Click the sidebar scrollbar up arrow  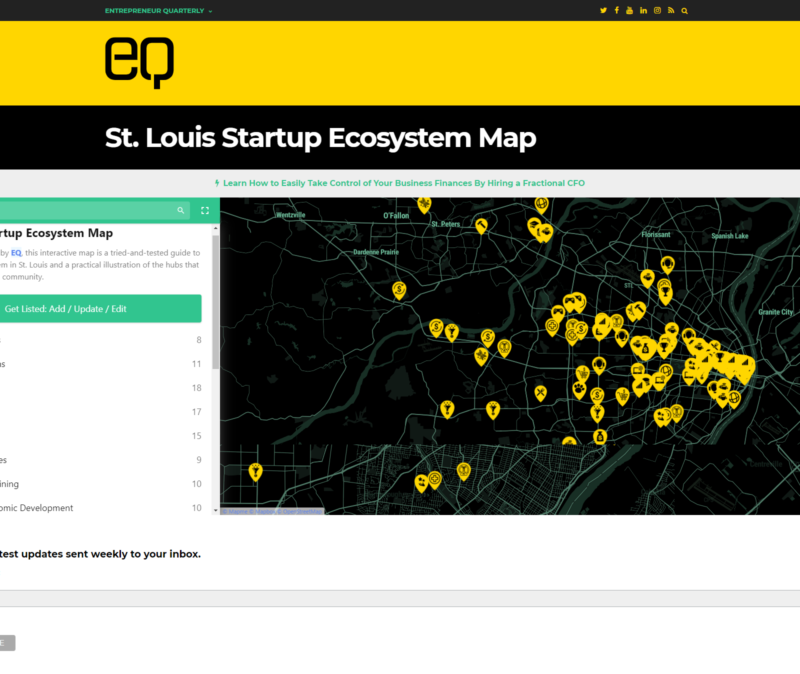(x=216, y=228)
